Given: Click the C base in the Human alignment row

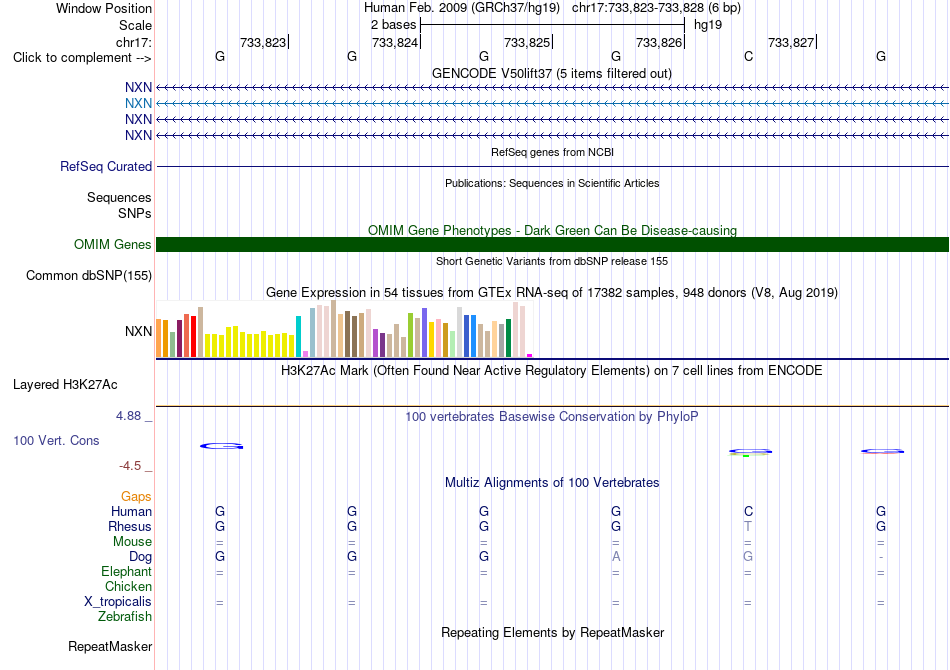Looking at the screenshot, I should click(748, 511).
